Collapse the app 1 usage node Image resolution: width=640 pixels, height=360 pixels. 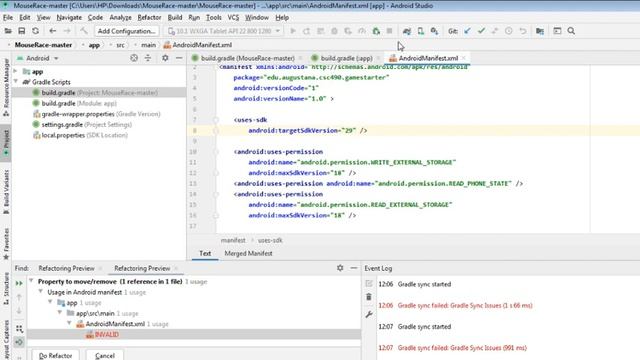click(50, 302)
